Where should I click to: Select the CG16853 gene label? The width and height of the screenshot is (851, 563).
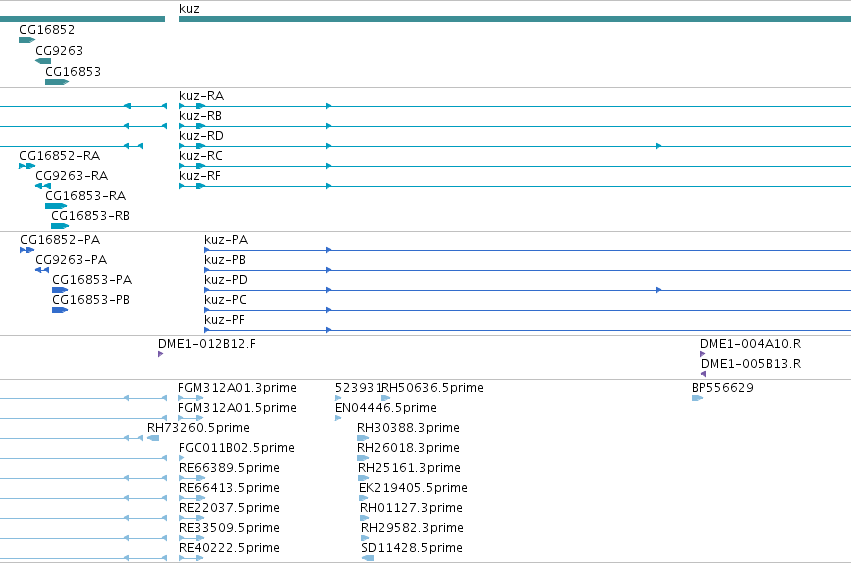click(73, 72)
